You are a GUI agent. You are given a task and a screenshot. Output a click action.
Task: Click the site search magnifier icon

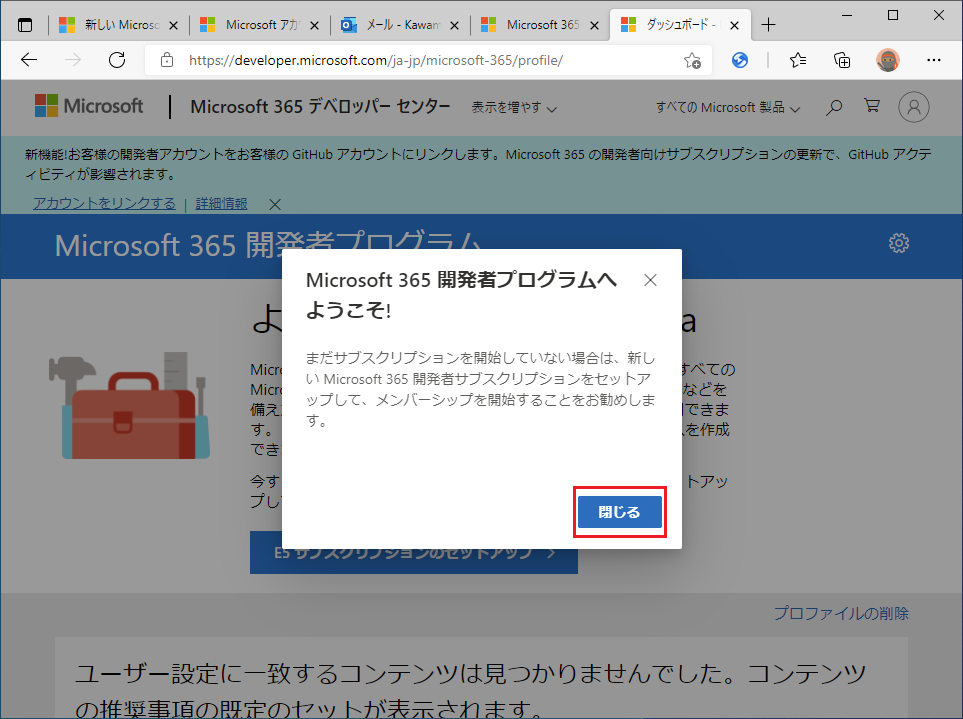(x=833, y=107)
